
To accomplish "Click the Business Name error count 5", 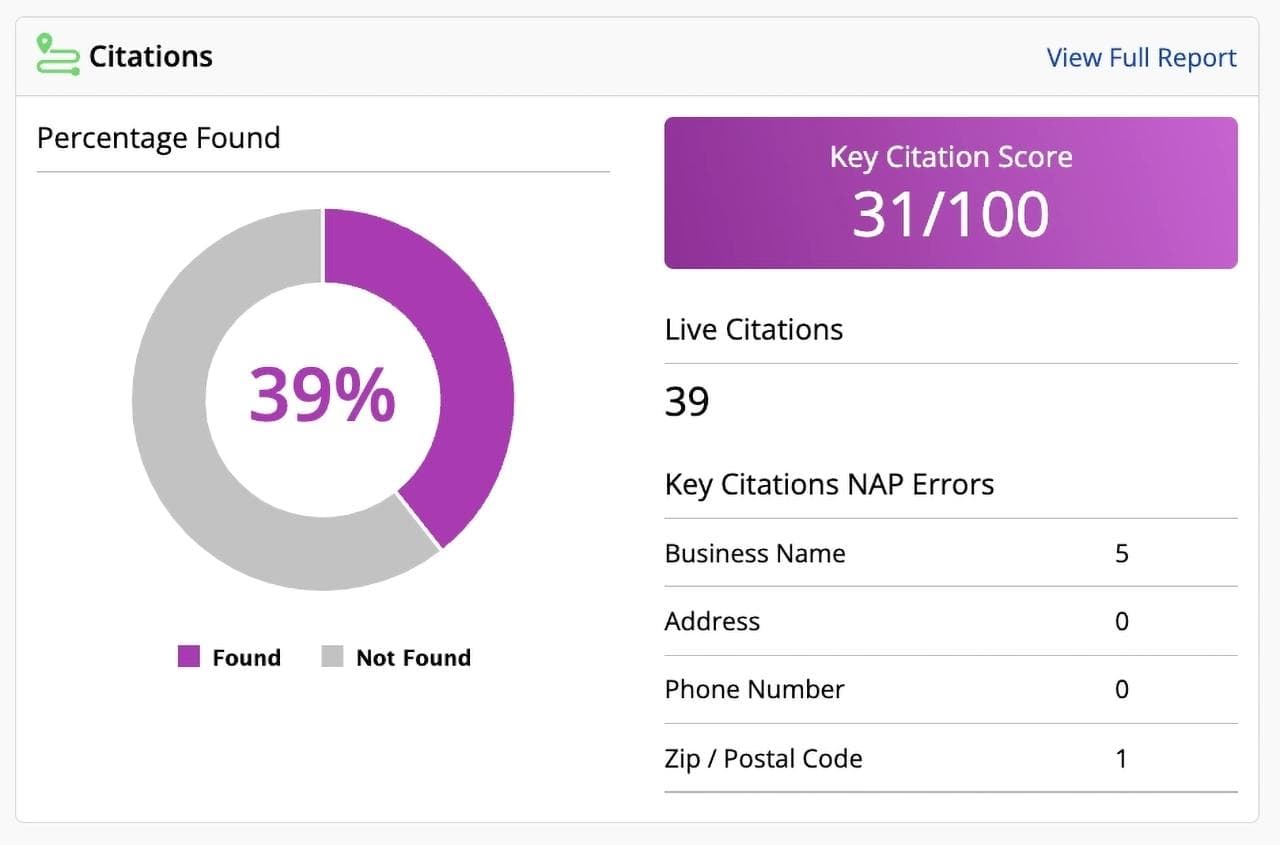I will (x=1121, y=554).
